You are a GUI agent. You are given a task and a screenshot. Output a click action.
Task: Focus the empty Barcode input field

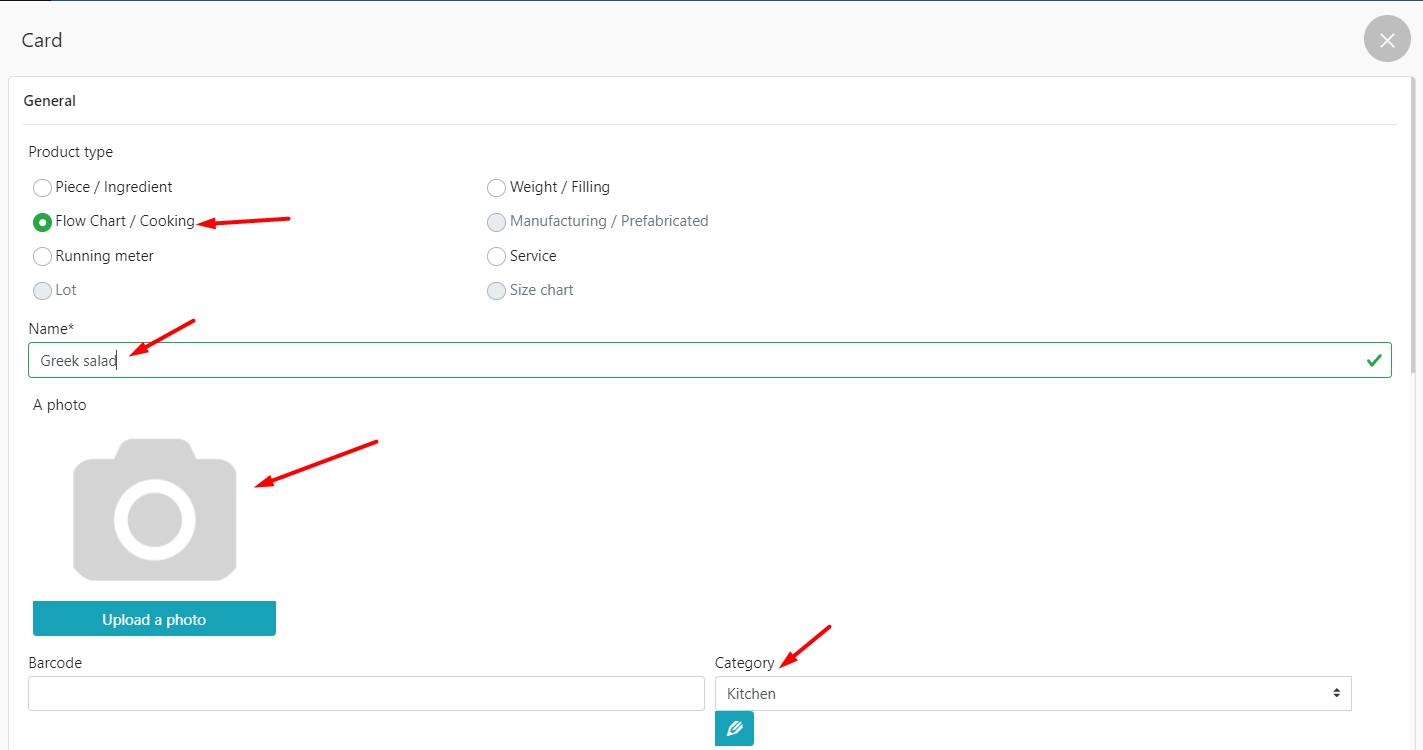pyautogui.click(x=366, y=694)
